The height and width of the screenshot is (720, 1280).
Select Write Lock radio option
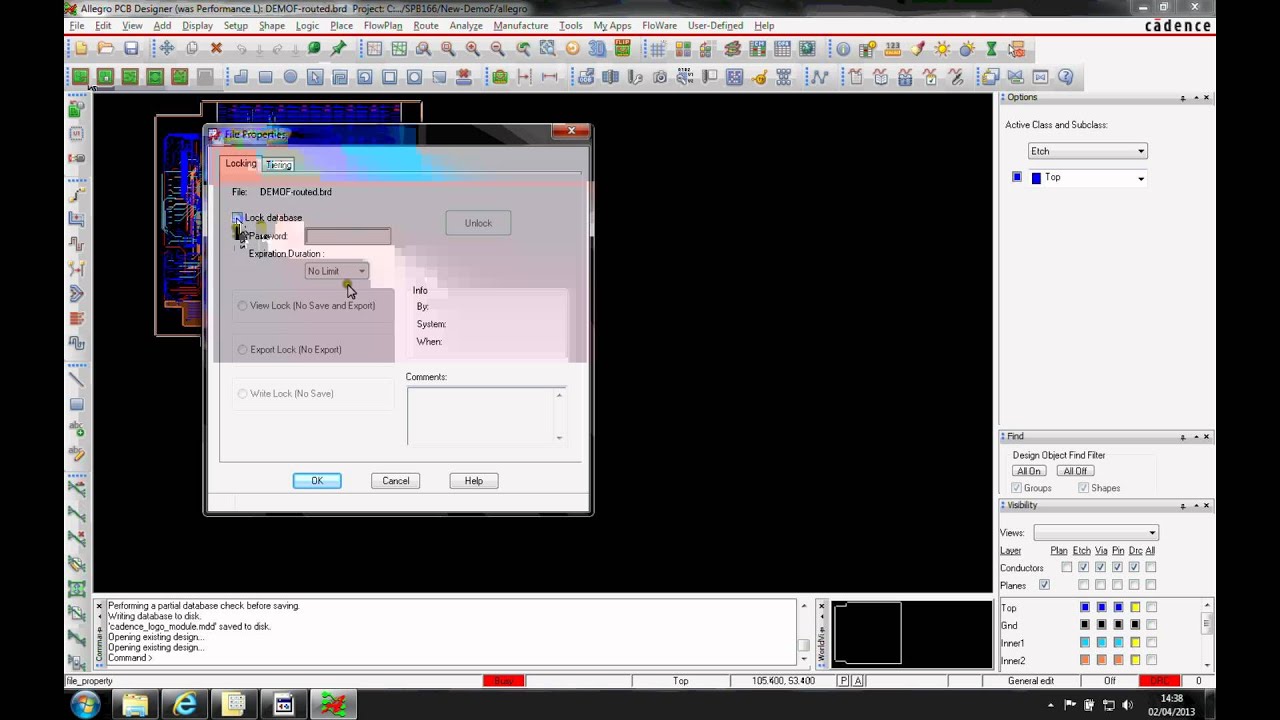(x=242, y=393)
